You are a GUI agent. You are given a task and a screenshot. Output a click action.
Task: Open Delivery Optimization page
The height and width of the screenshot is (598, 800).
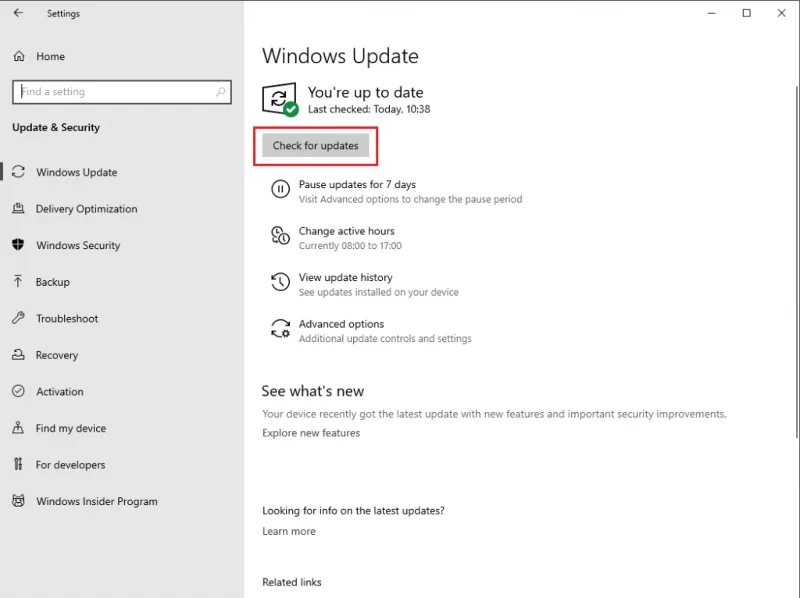click(x=86, y=209)
